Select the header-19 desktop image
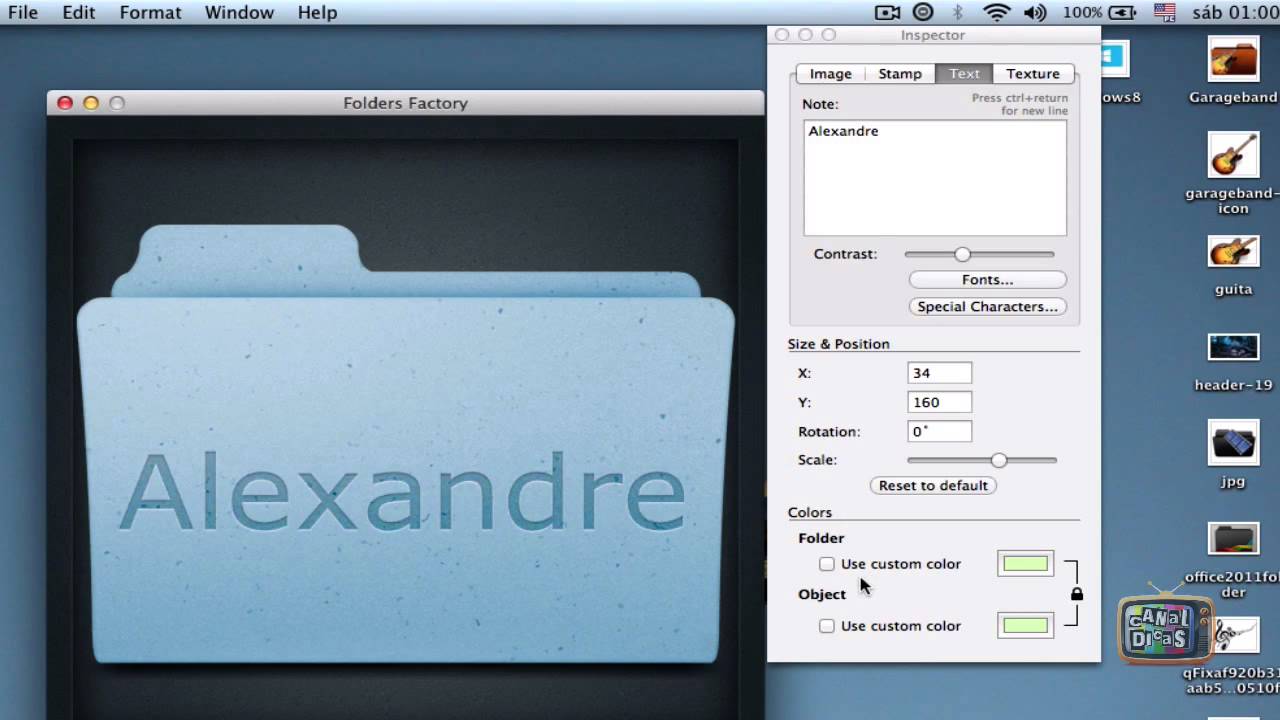The height and width of the screenshot is (720, 1280). click(x=1233, y=347)
